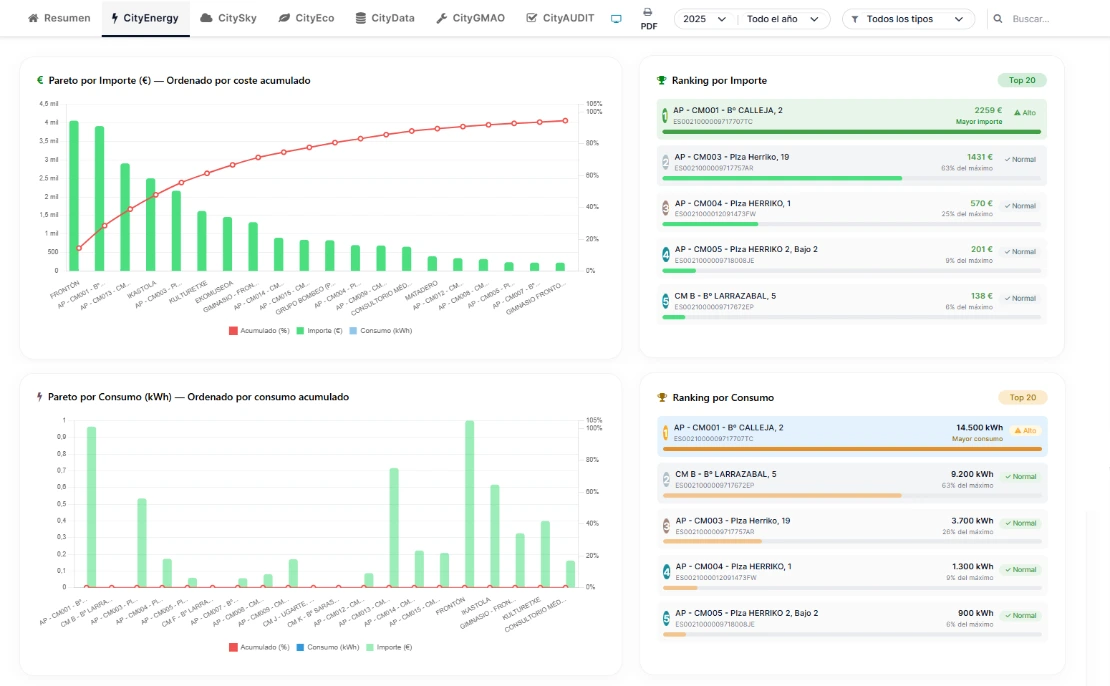Toggle Importe (€) legend in Pareto por Consumo chart
The width and height of the screenshot is (1110, 686).
pos(389,647)
